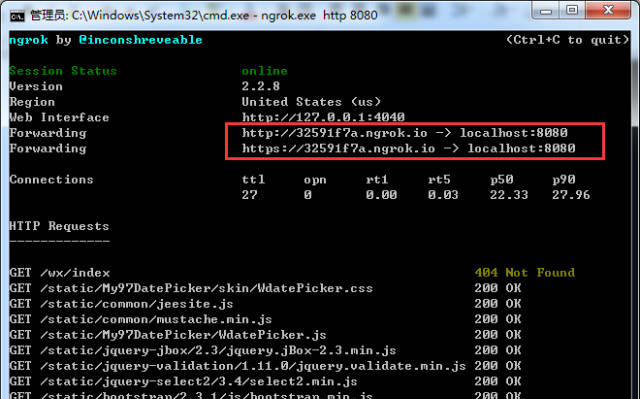Image resolution: width=640 pixels, height=399 pixels.
Task: Click the '@inconshreveable' author text
Action: click(x=140, y=40)
